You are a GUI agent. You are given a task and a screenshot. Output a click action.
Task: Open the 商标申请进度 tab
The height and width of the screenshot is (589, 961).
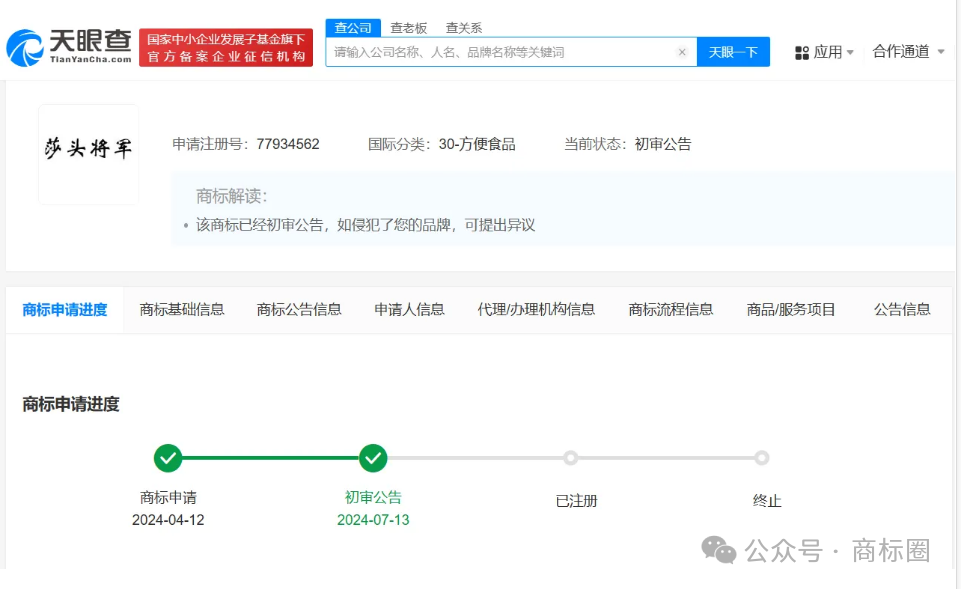65,310
